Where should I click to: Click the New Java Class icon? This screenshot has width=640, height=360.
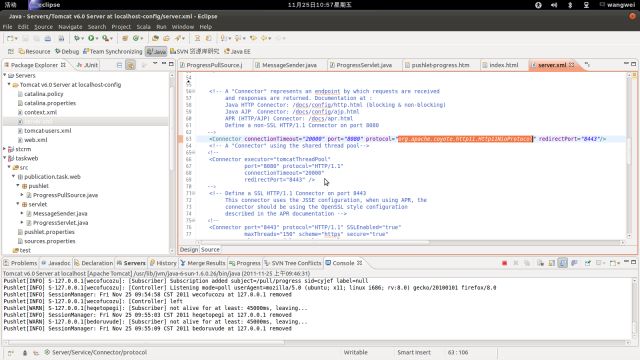[136, 38]
